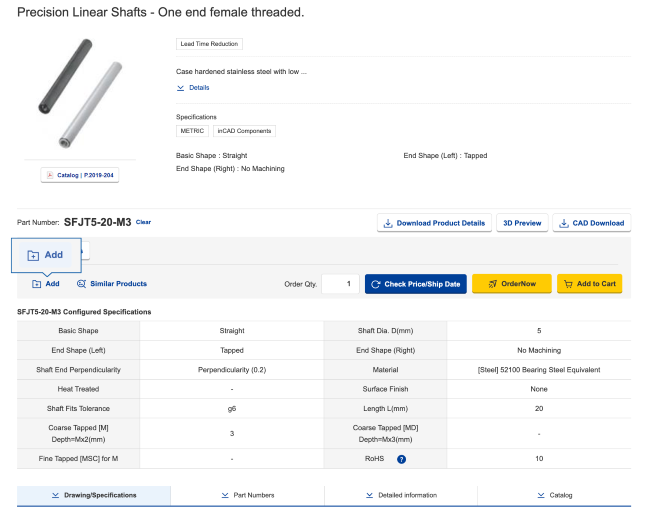The image size is (660, 507).
Task: Open the Catalog P.2019-204 PDF link
Action: coord(79,175)
